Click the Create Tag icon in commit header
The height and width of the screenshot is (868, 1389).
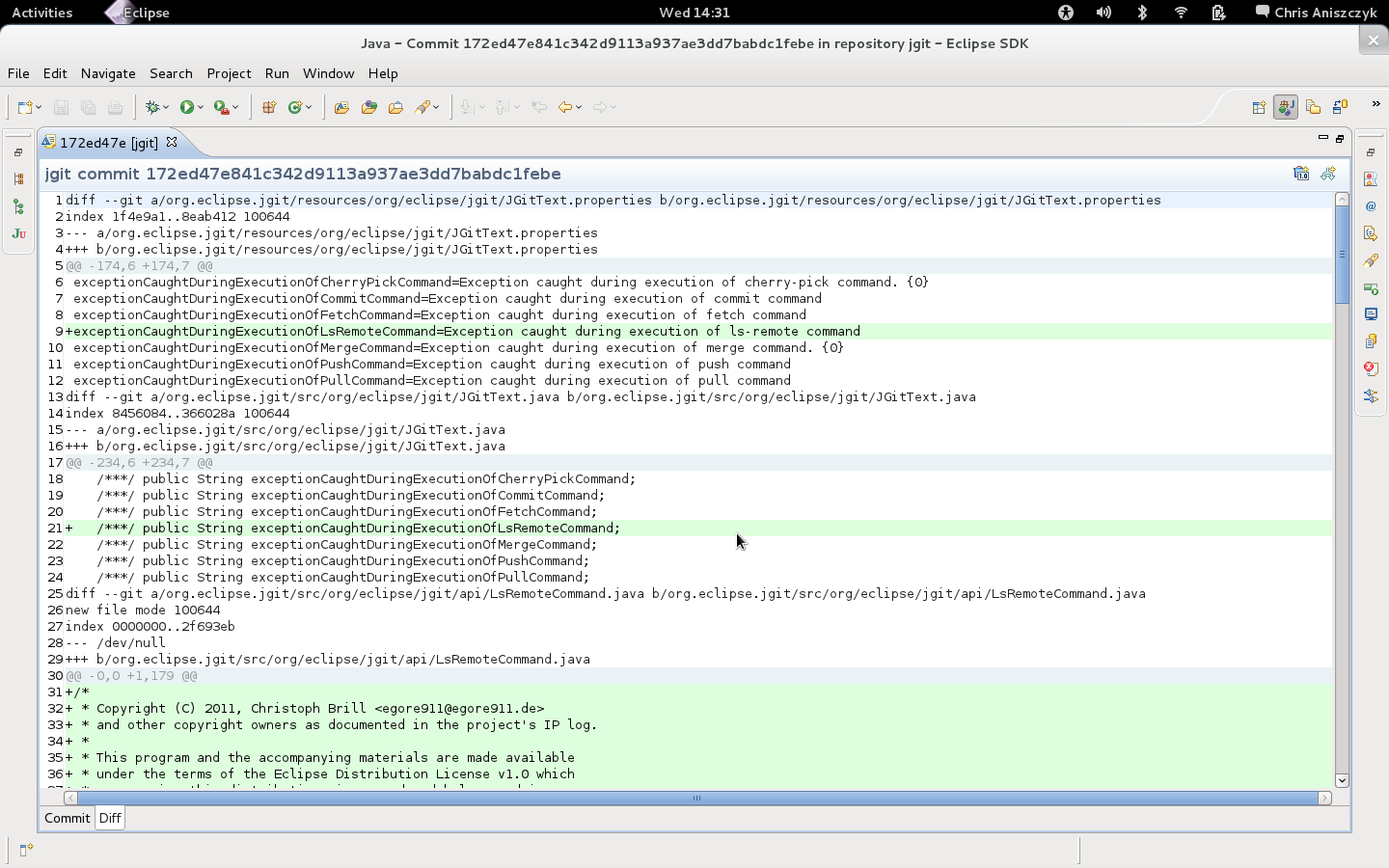pos(1301,174)
